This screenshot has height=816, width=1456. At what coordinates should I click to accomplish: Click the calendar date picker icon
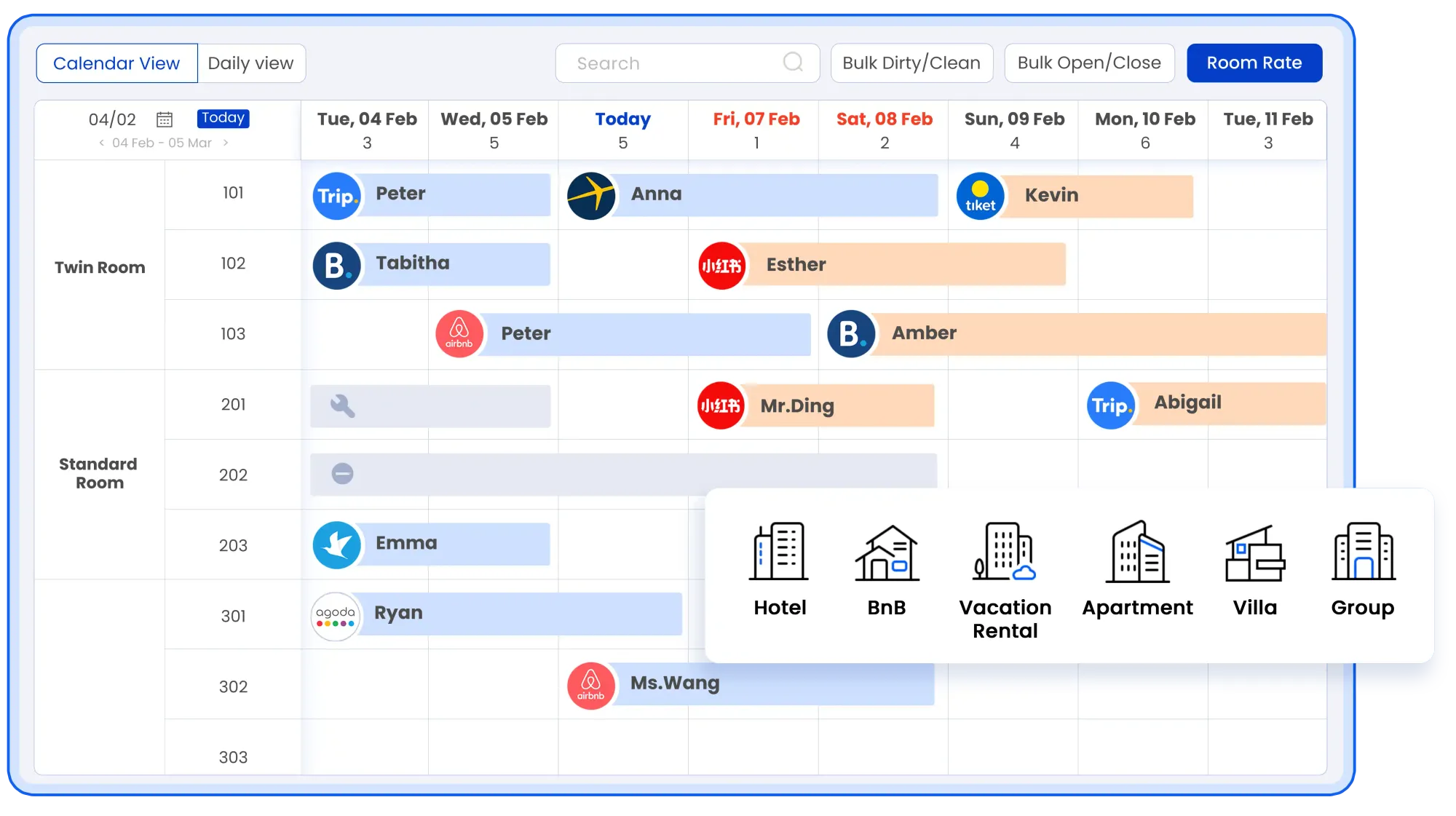point(165,119)
